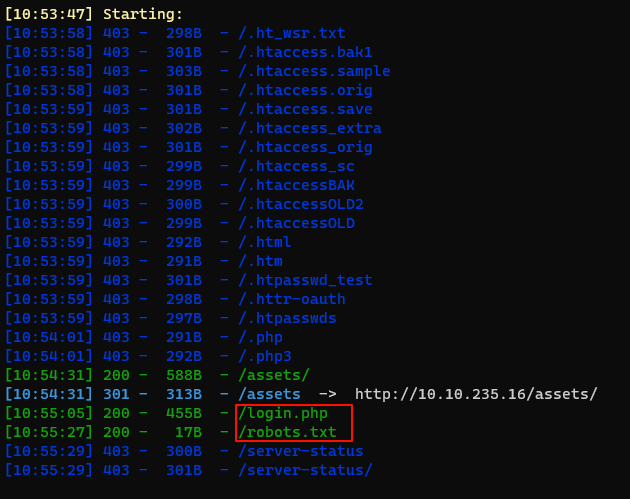
Task: Click the /robots.txt result entry
Action: pyautogui.click(x=287, y=432)
